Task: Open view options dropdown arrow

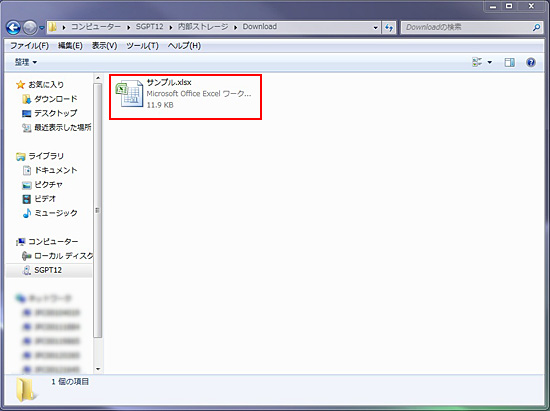Action: (x=490, y=62)
